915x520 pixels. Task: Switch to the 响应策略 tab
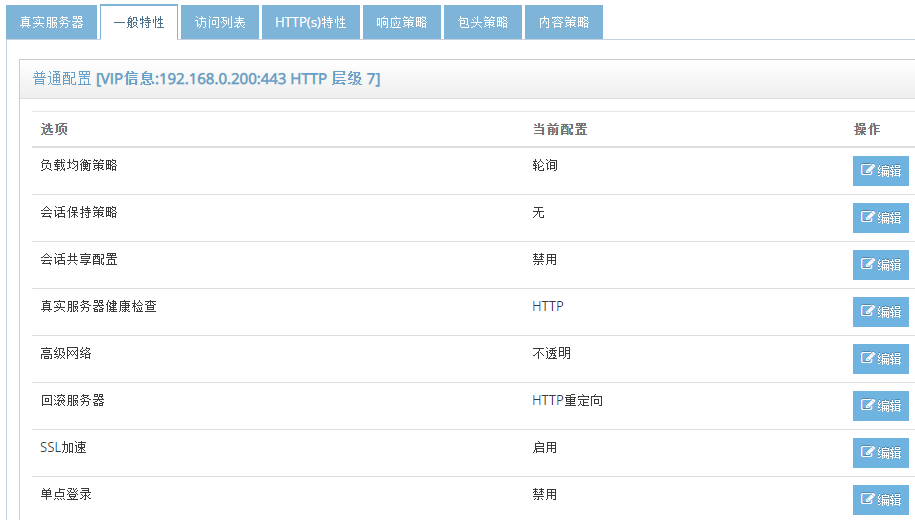point(401,22)
